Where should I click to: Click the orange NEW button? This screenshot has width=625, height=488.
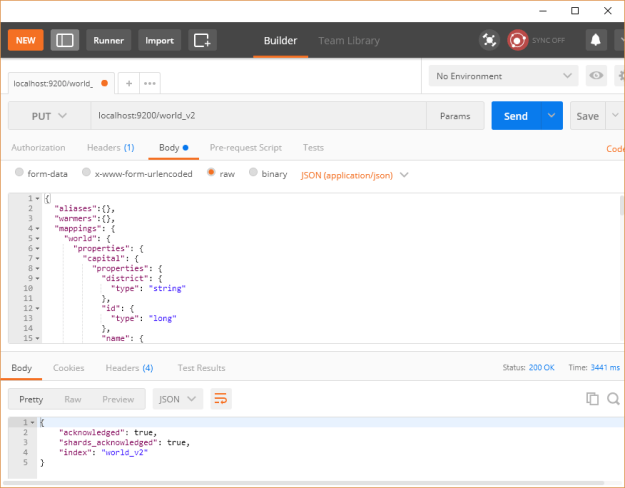pos(26,40)
